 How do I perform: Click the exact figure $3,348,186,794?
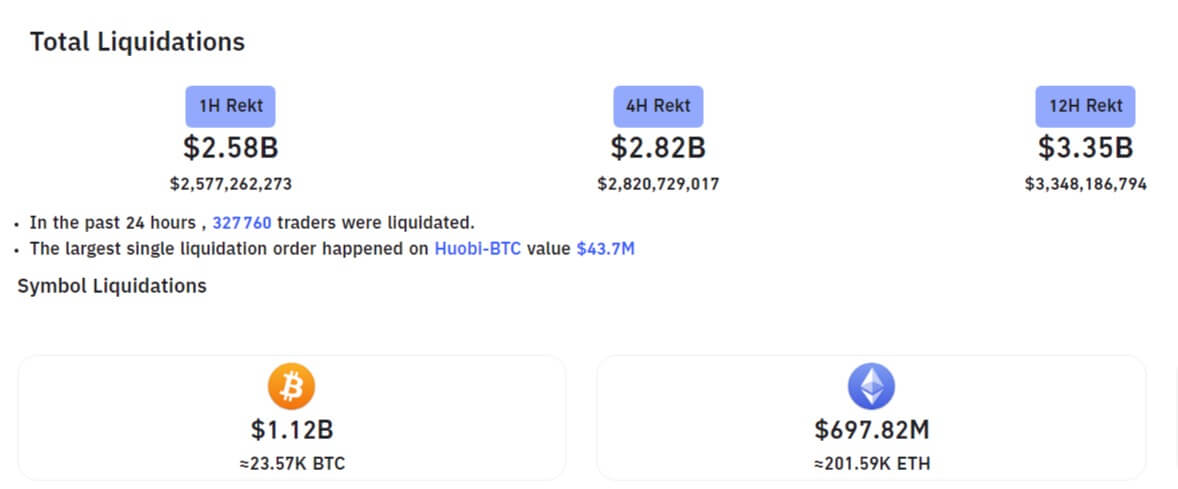(1085, 184)
